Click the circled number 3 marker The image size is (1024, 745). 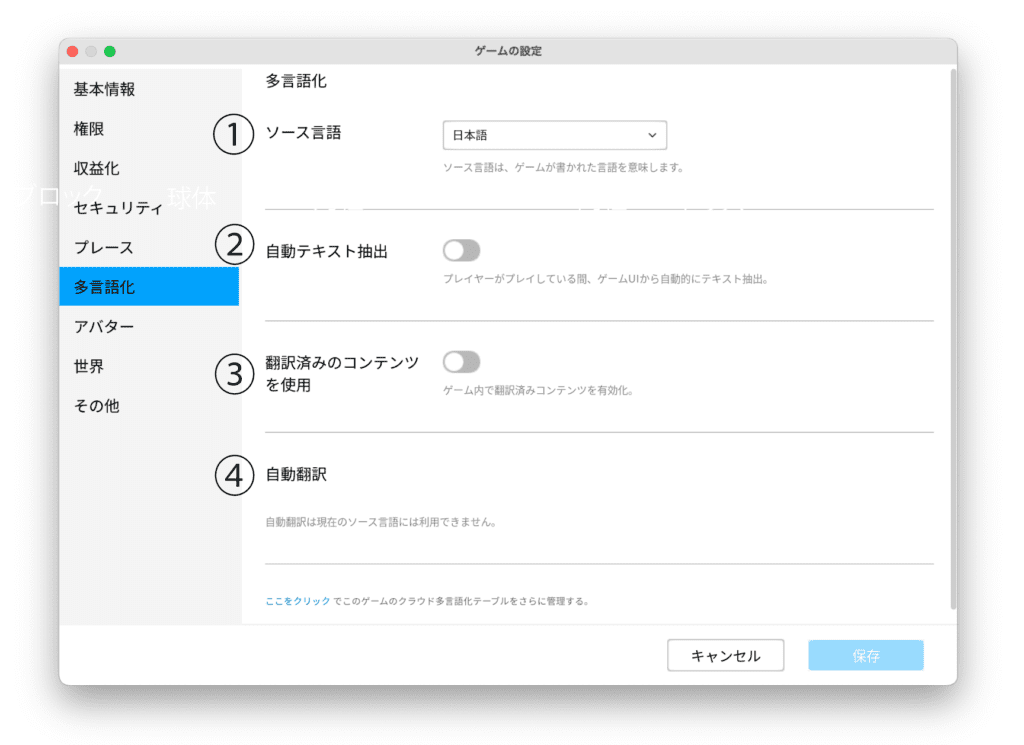(234, 374)
